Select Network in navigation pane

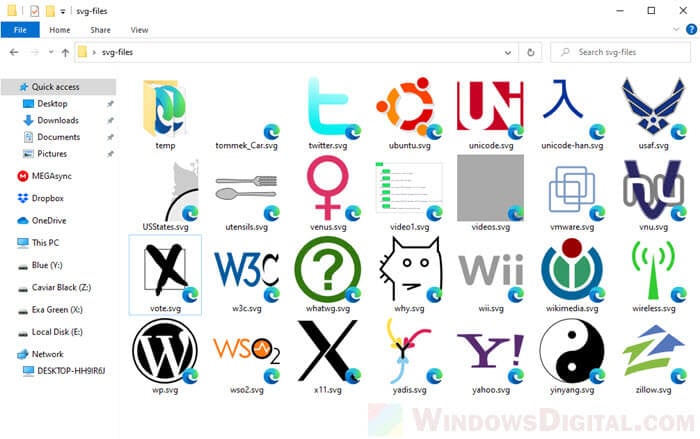[x=47, y=354]
